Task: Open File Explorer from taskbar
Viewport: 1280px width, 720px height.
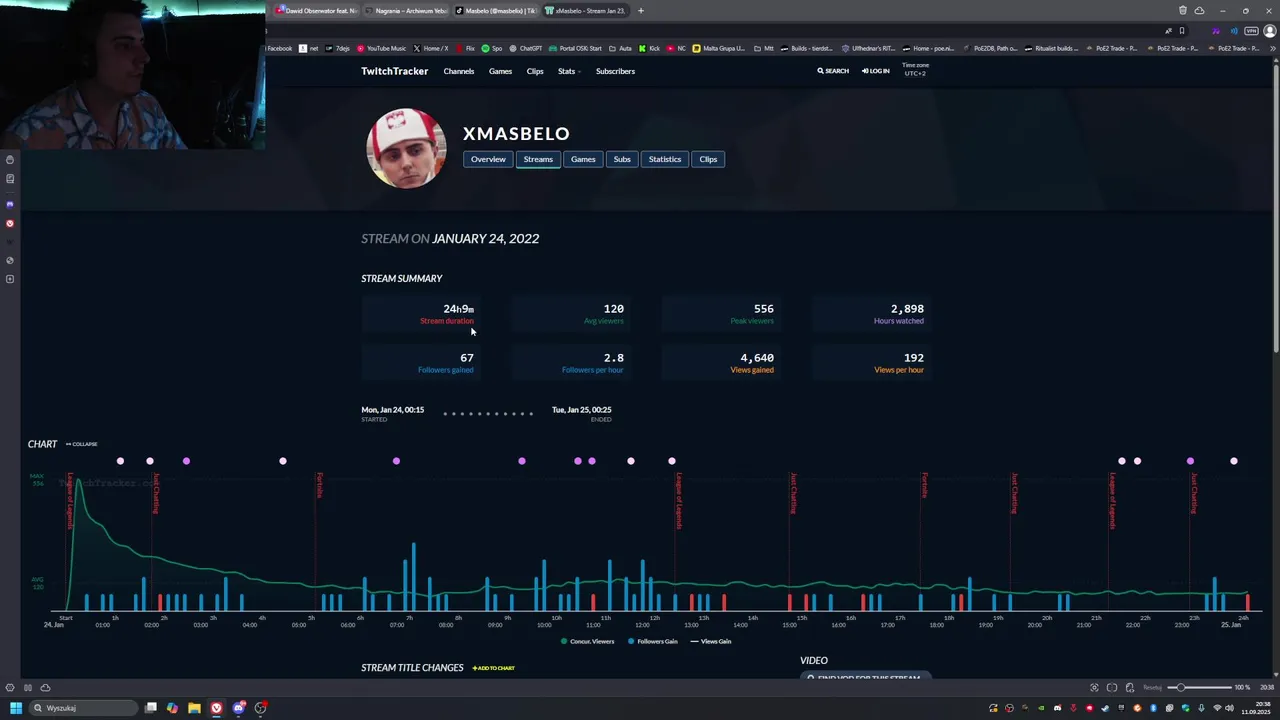Action: point(194,708)
